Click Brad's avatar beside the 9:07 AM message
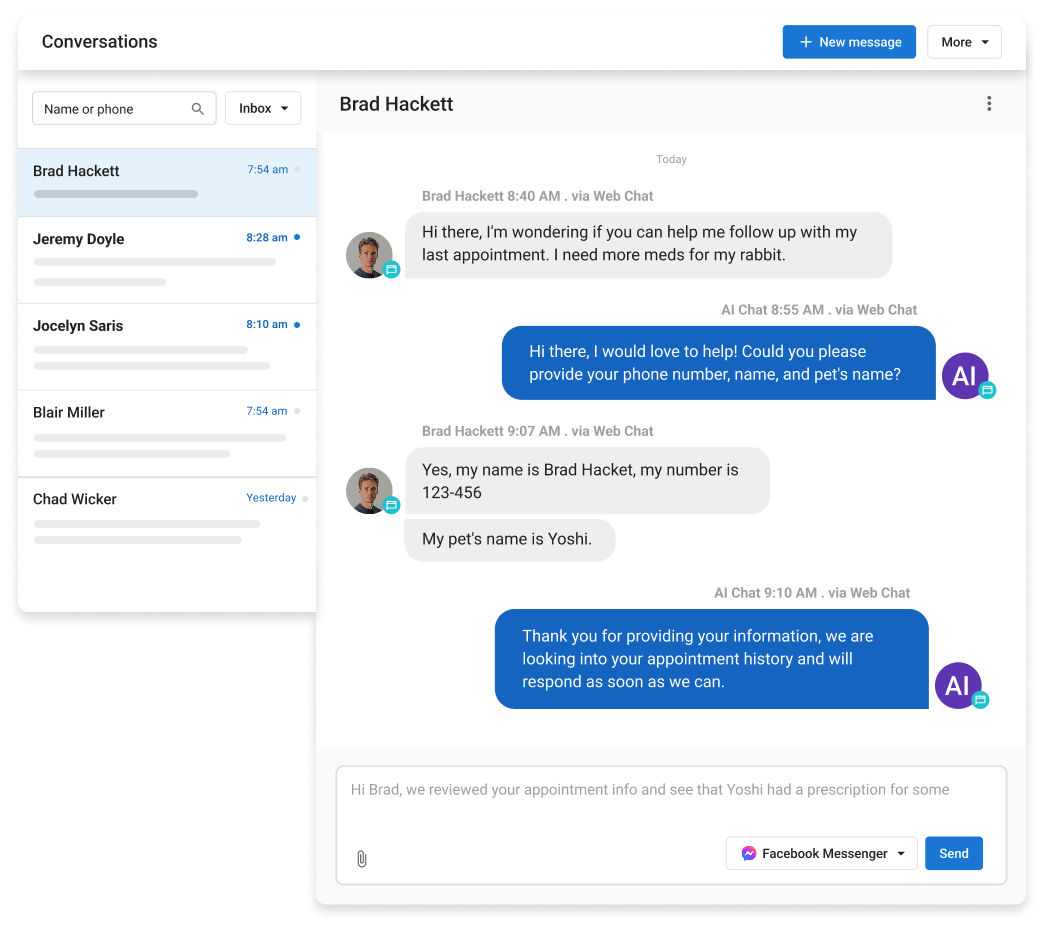Image resolution: width=1044 pixels, height=929 pixels. 370,491
